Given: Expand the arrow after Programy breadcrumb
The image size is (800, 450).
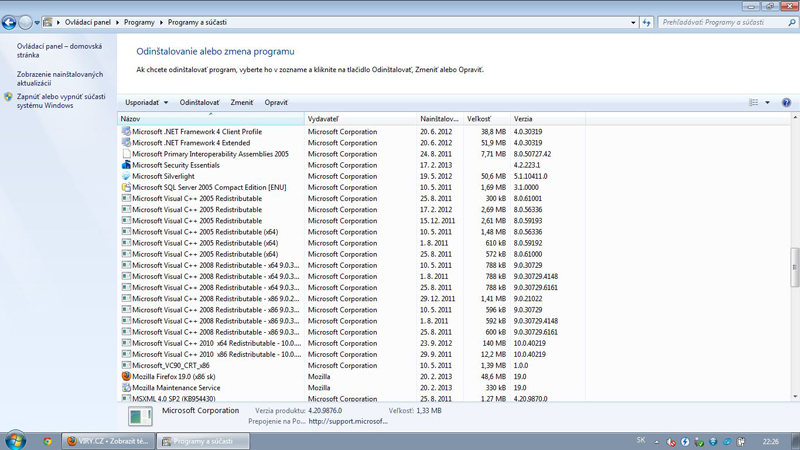Looking at the screenshot, I should tap(161, 22).
